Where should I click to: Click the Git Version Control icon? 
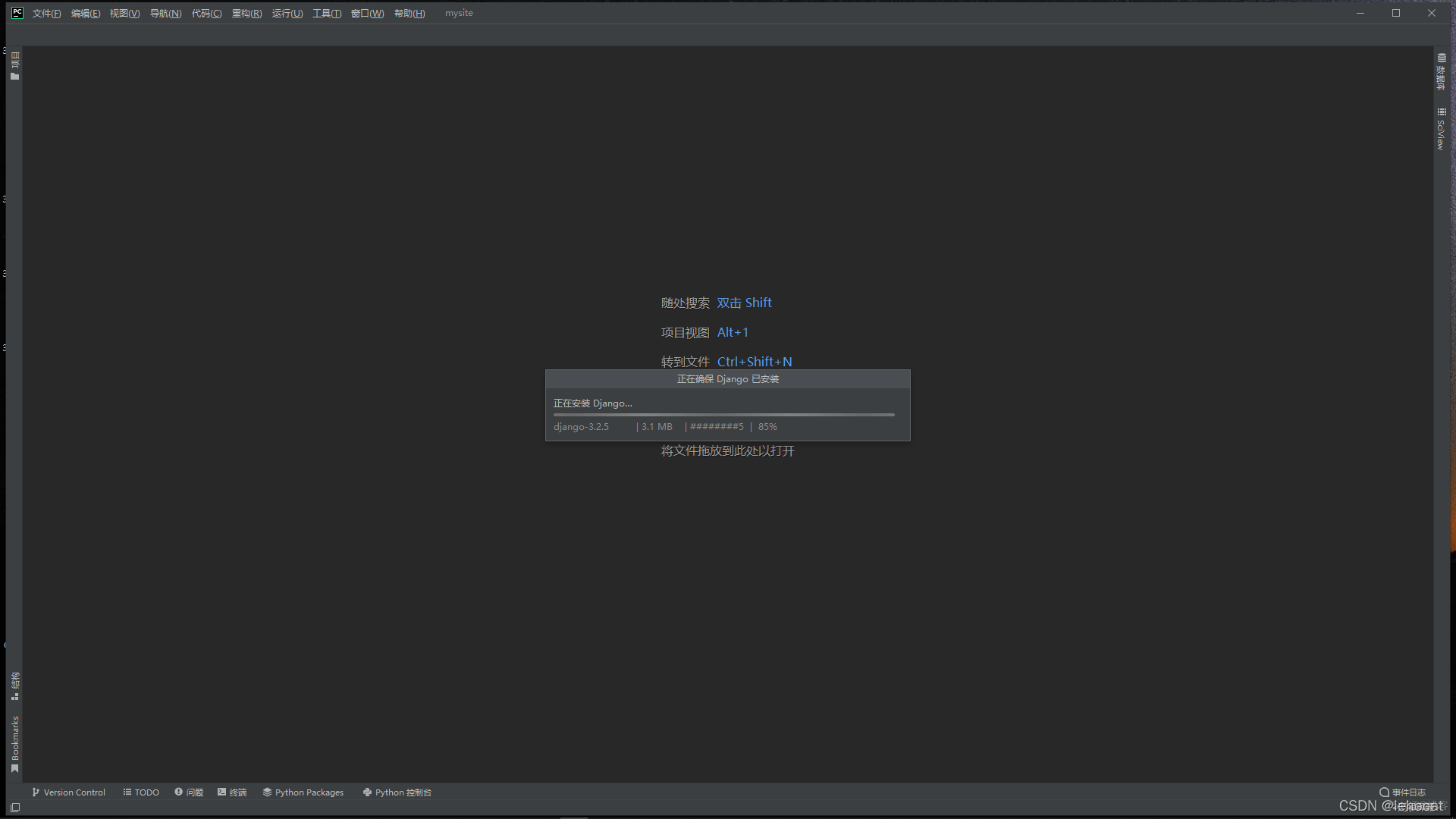[35, 792]
